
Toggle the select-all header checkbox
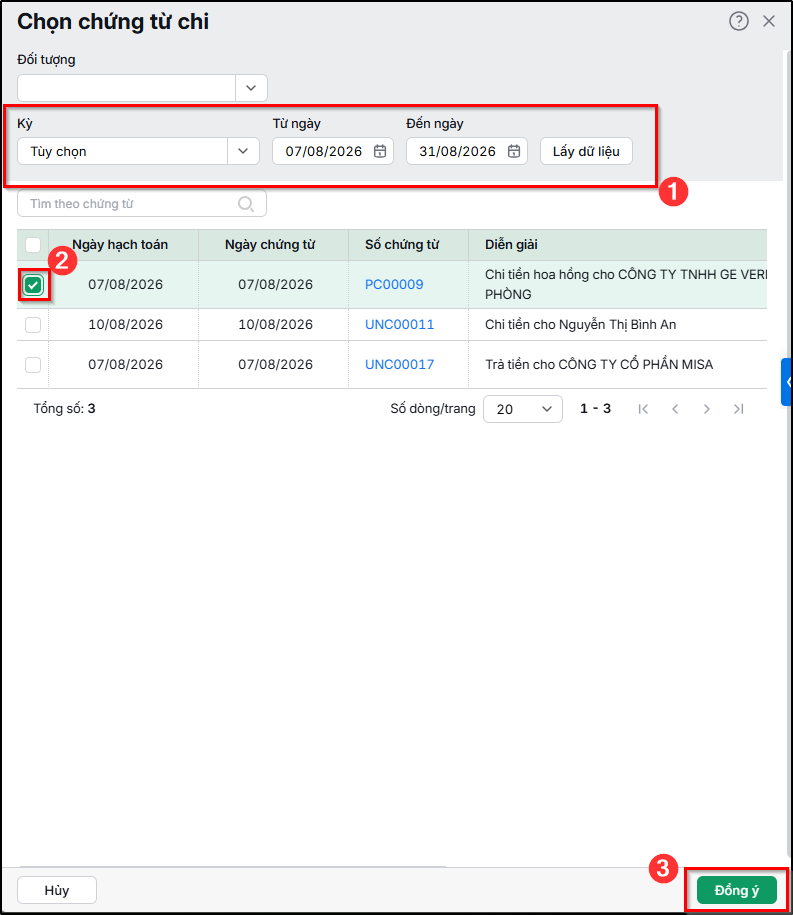pos(33,245)
